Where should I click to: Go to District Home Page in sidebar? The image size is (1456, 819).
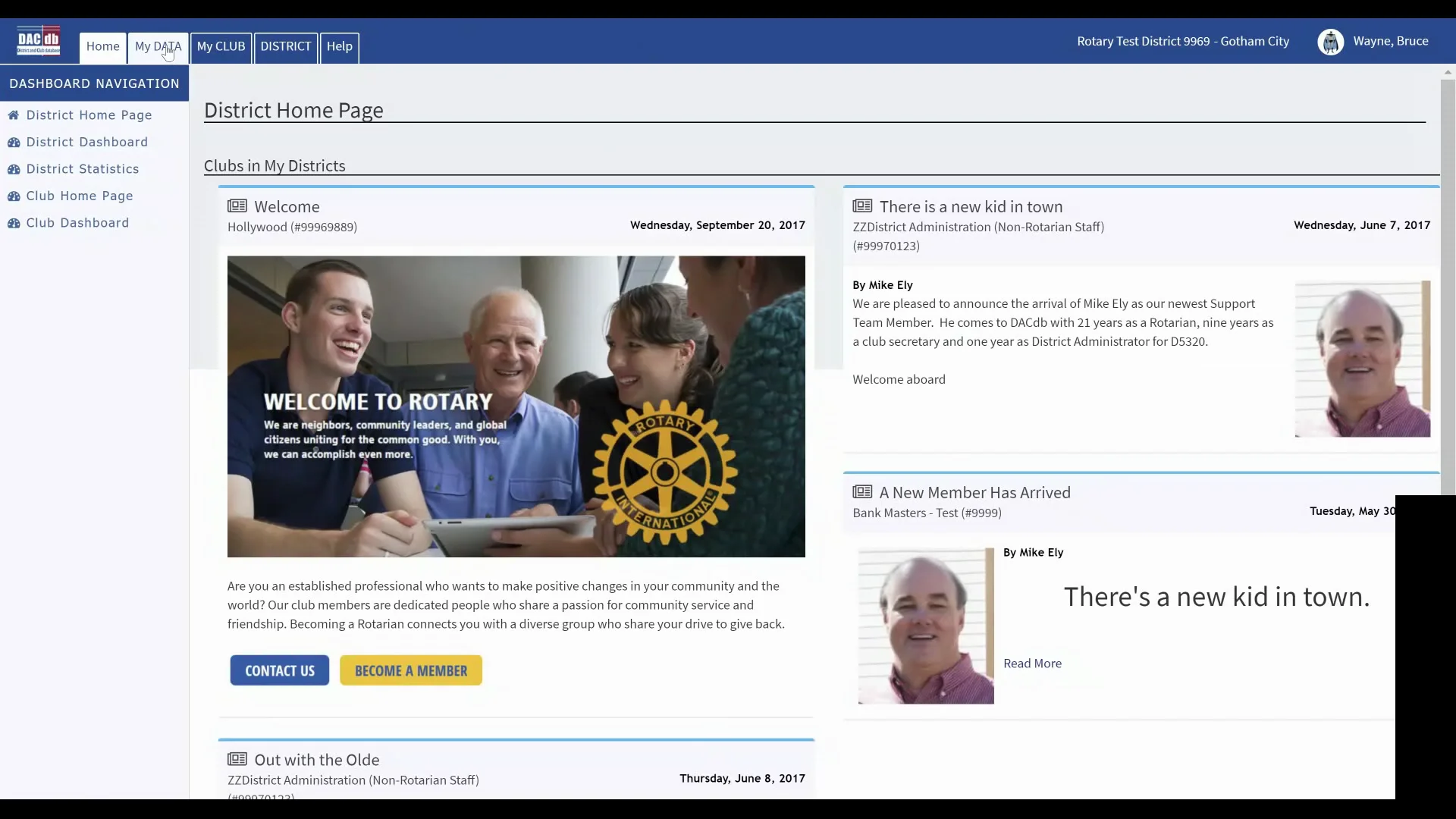click(x=89, y=115)
